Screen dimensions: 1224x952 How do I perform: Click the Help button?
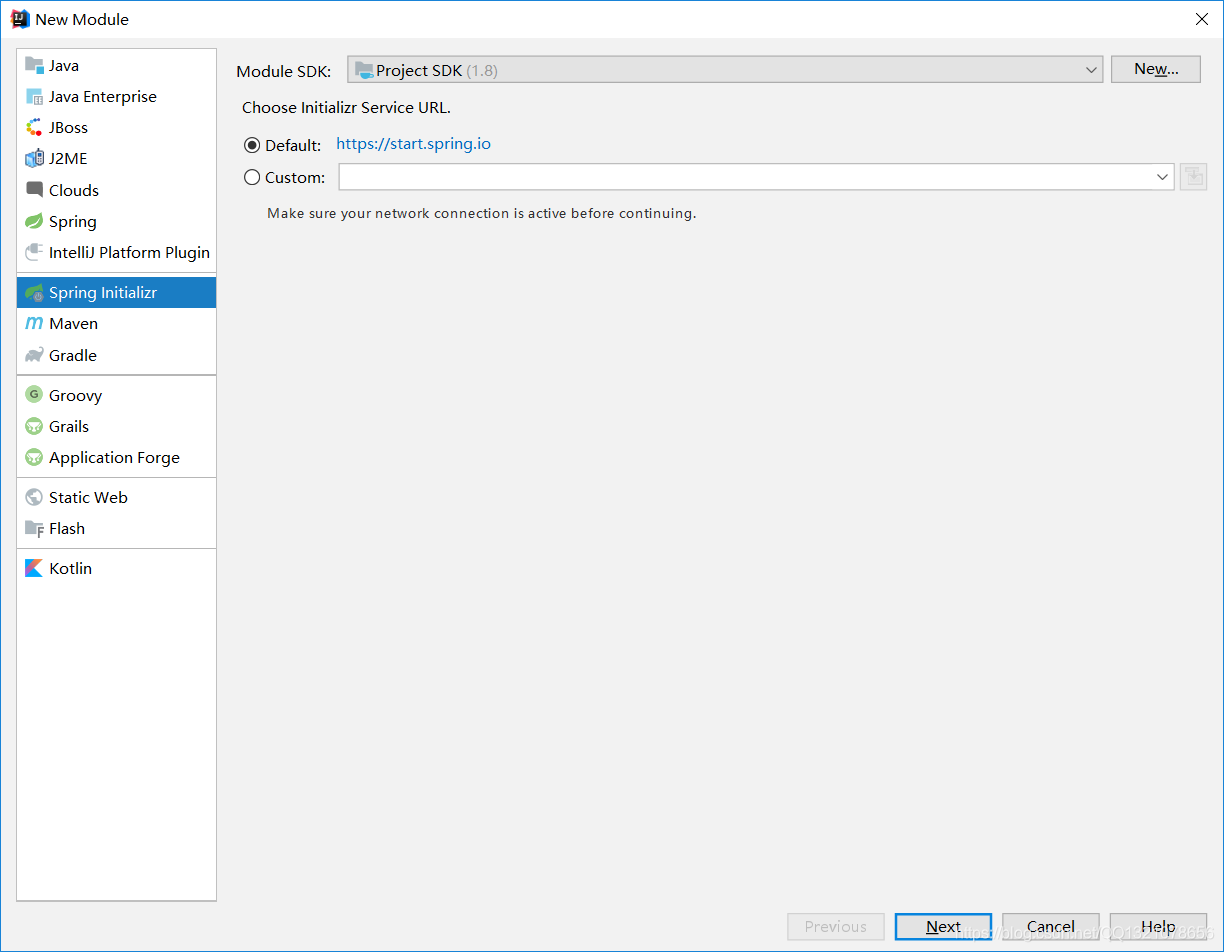1158,927
